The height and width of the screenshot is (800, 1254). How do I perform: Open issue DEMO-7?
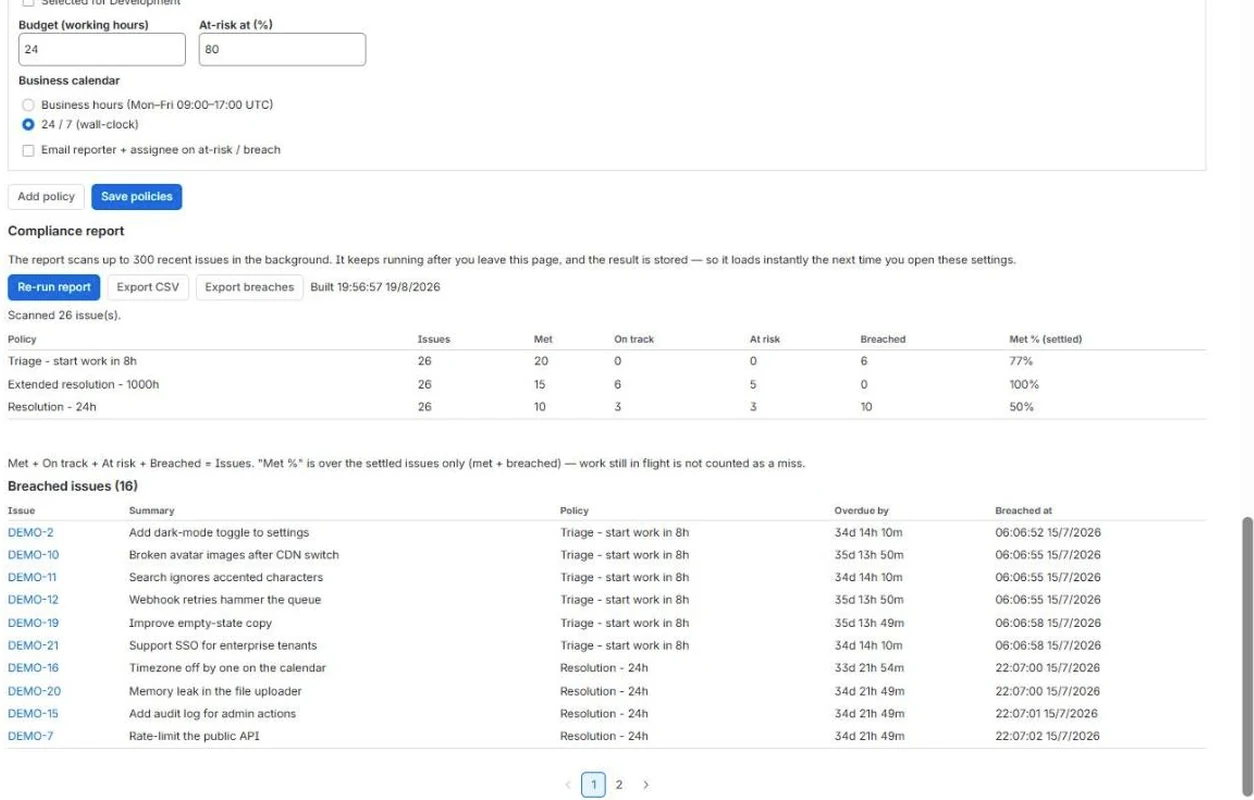31,736
